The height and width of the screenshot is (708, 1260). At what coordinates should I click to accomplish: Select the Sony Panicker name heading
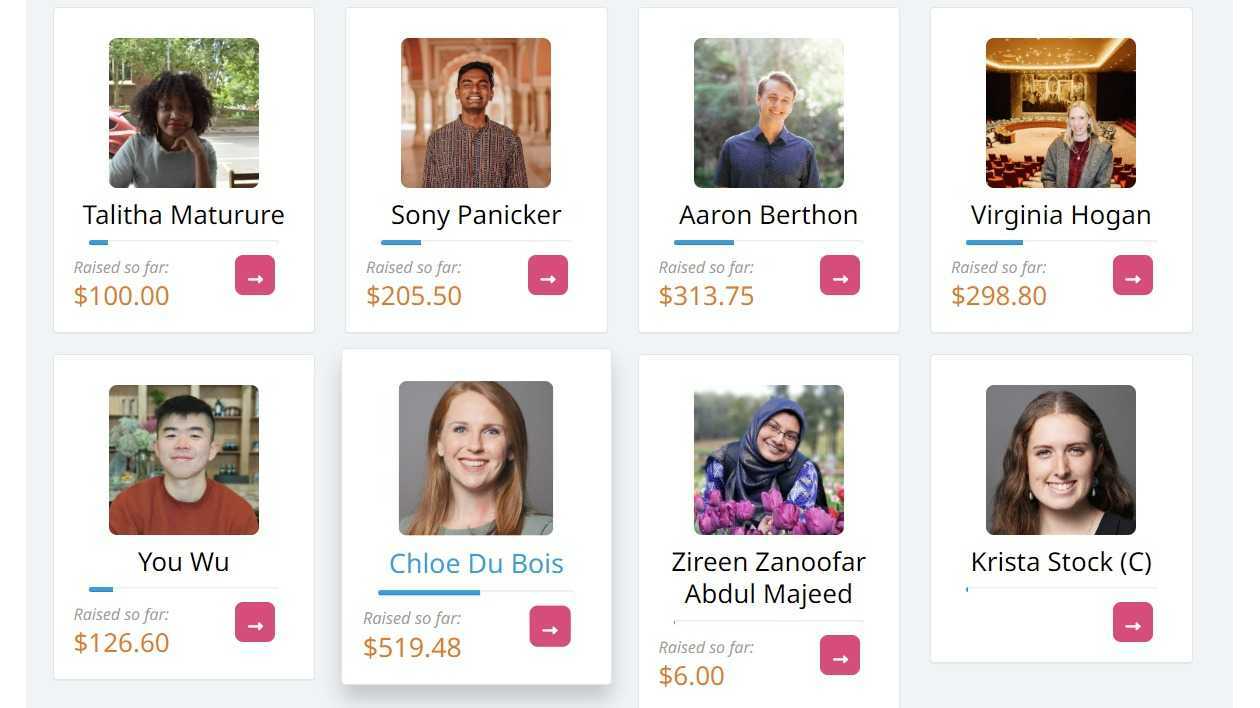click(476, 215)
